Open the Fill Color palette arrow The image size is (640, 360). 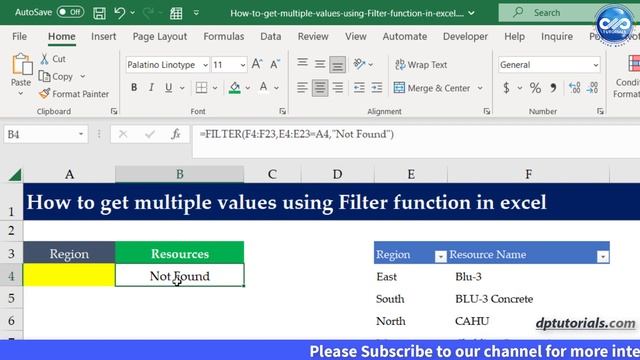[x=248, y=88]
